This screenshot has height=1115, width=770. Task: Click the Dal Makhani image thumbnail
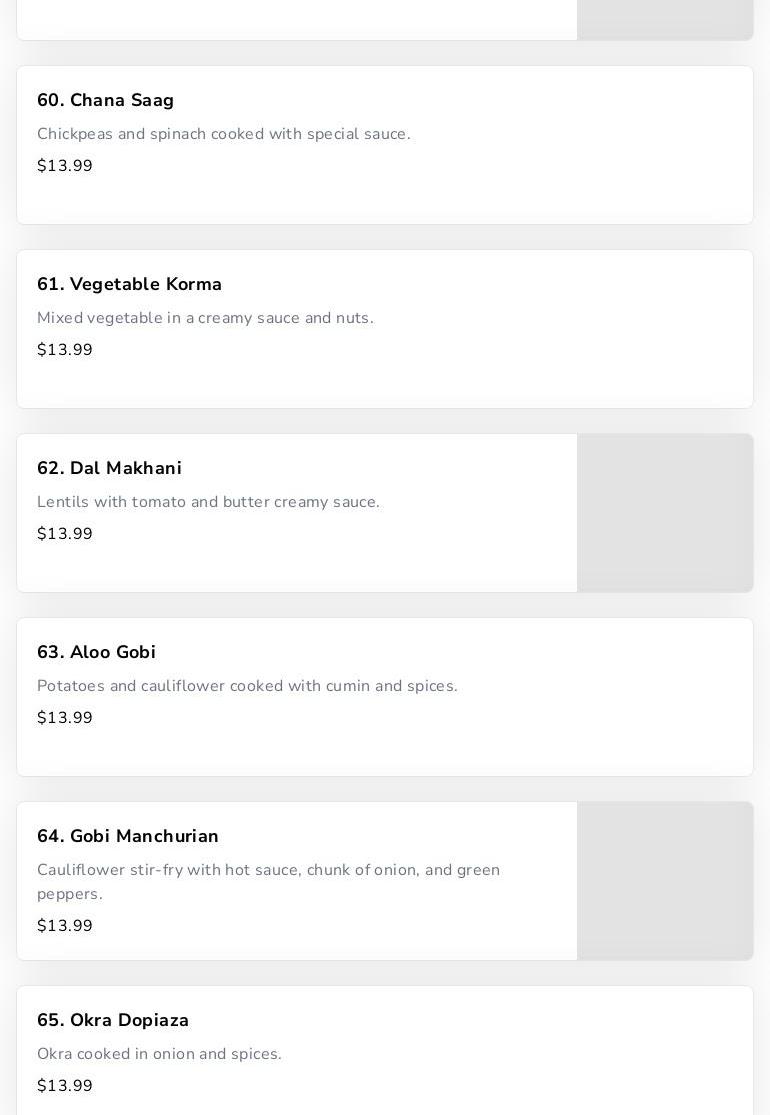tap(665, 513)
